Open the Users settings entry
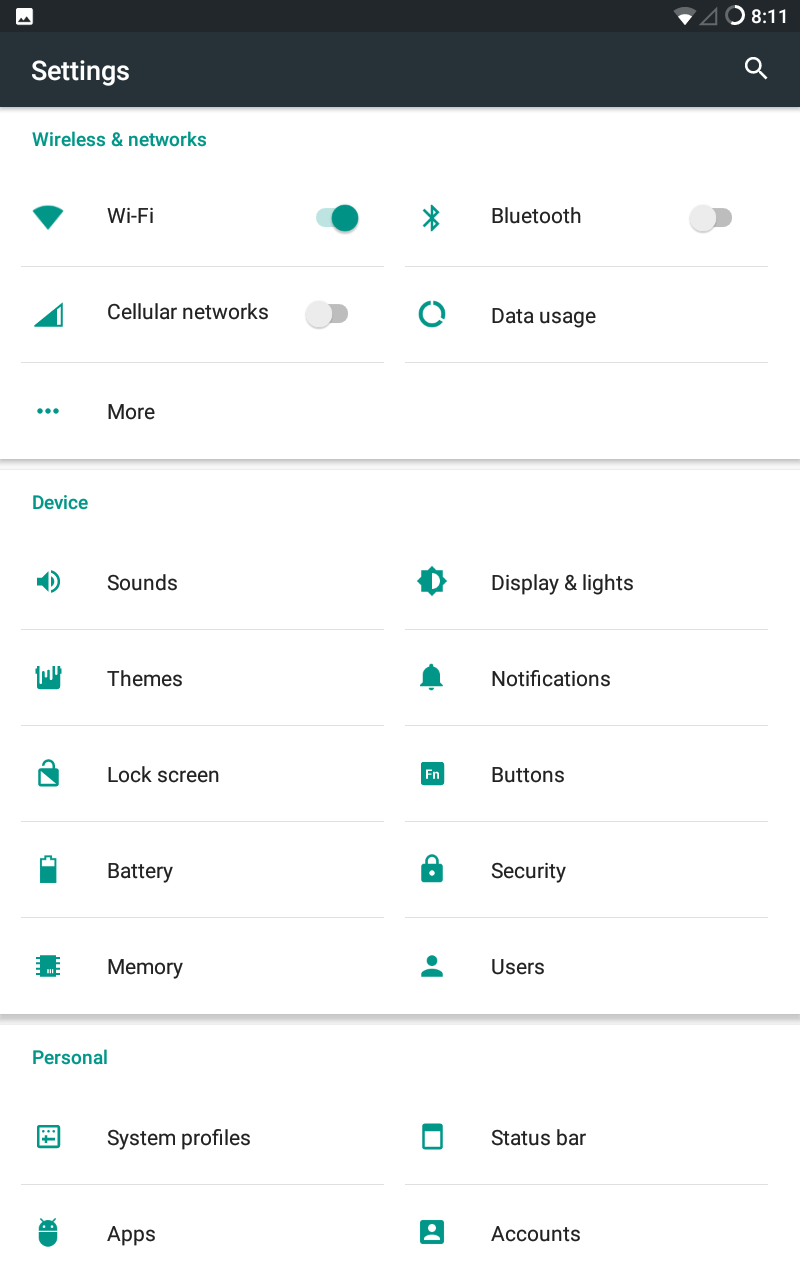This screenshot has height=1280, width=800. click(x=517, y=967)
